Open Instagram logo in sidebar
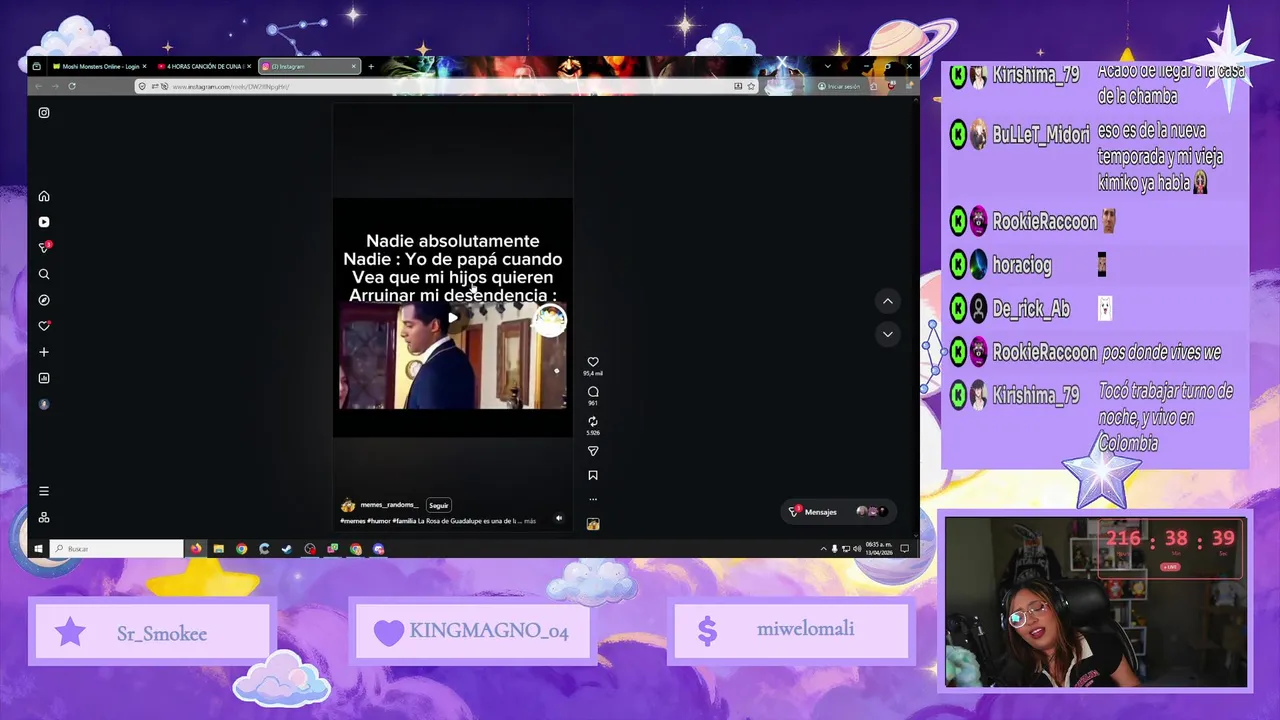1280x720 pixels. click(x=44, y=113)
